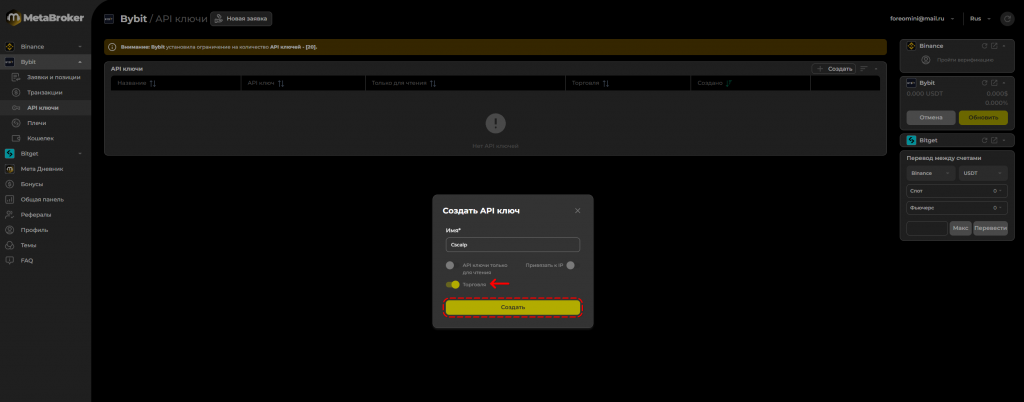Click the MetaBroker logo
The image size is (1024, 402).
(45, 18)
